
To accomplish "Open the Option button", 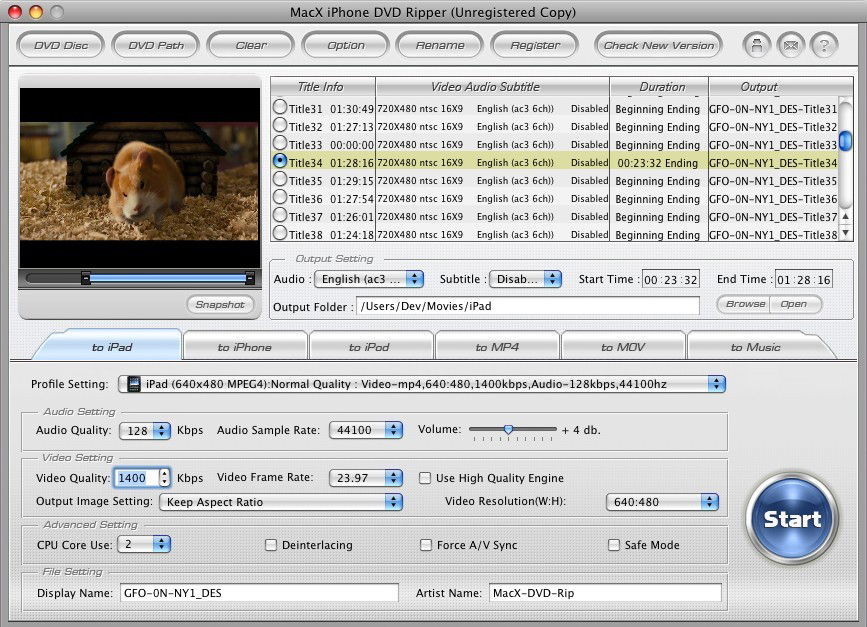I will (x=346, y=45).
